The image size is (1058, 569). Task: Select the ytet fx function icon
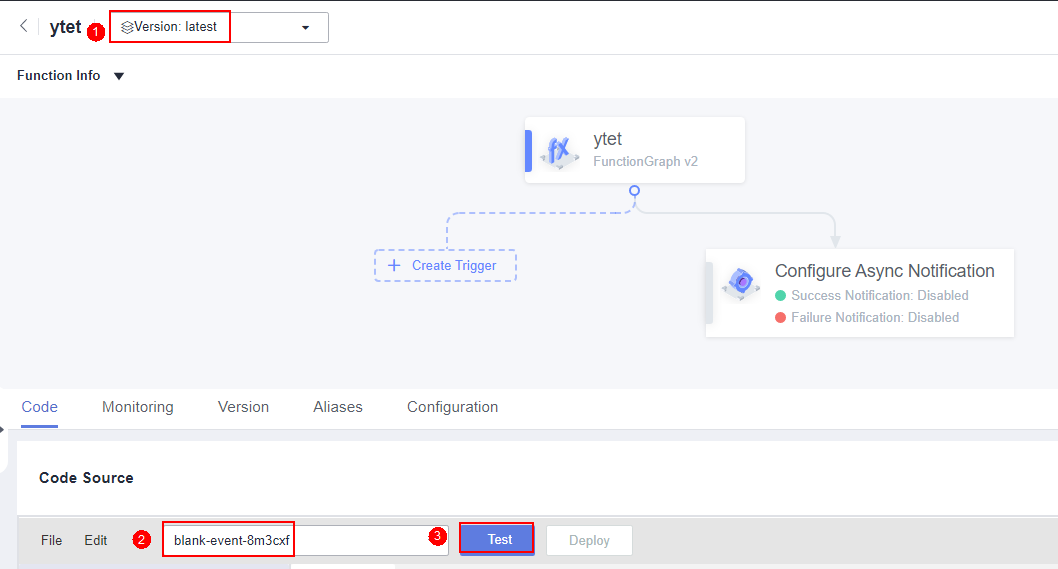click(x=559, y=151)
